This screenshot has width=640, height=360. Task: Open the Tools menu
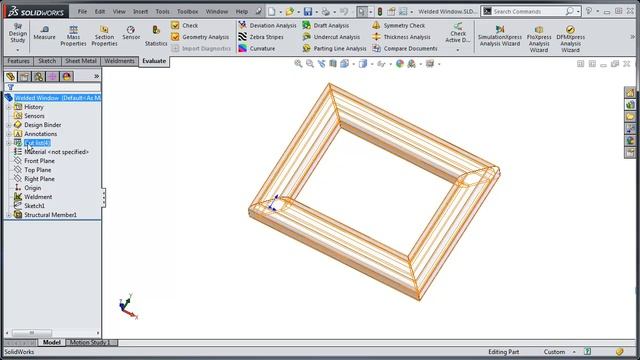click(x=162, y=11)
